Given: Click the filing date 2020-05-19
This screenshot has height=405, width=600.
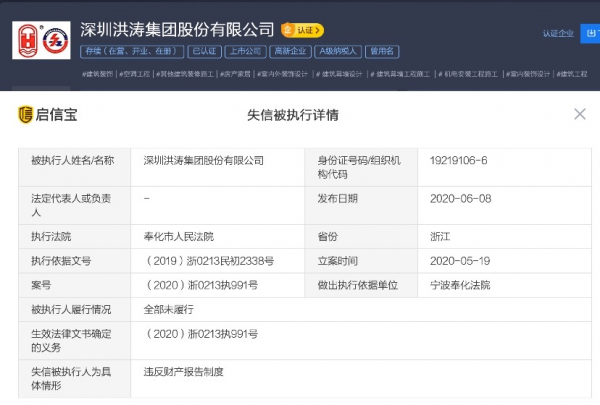Looking at the screenshot, I should [x=460, y=261].
